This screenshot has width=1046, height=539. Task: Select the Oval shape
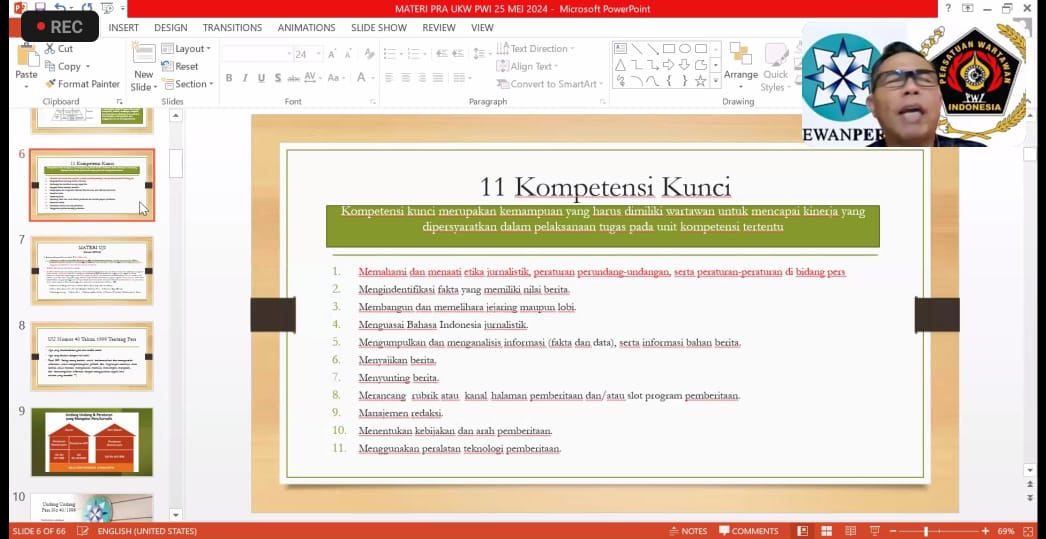click(685, 49)
